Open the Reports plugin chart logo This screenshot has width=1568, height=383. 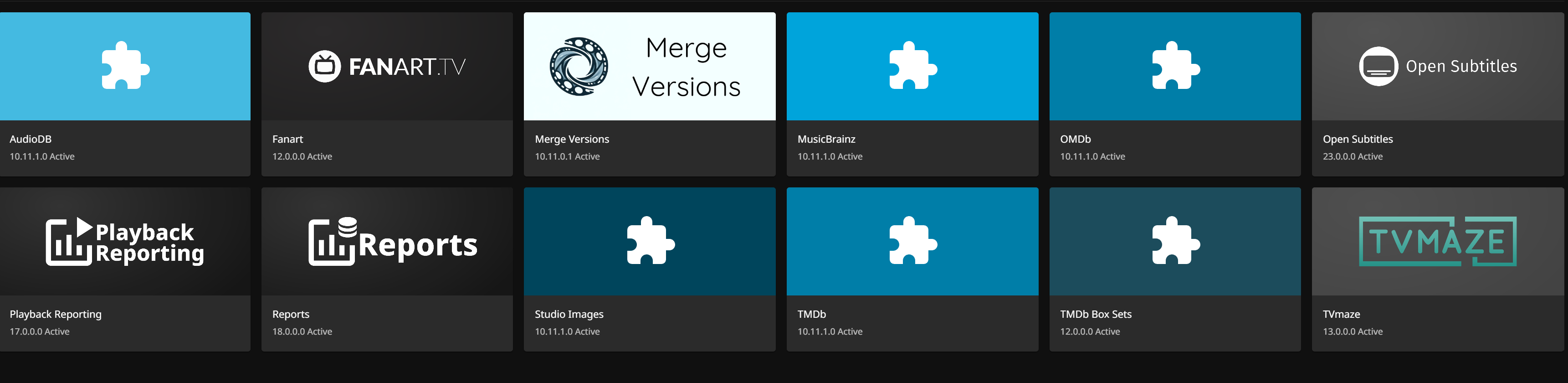coord(392,243)
